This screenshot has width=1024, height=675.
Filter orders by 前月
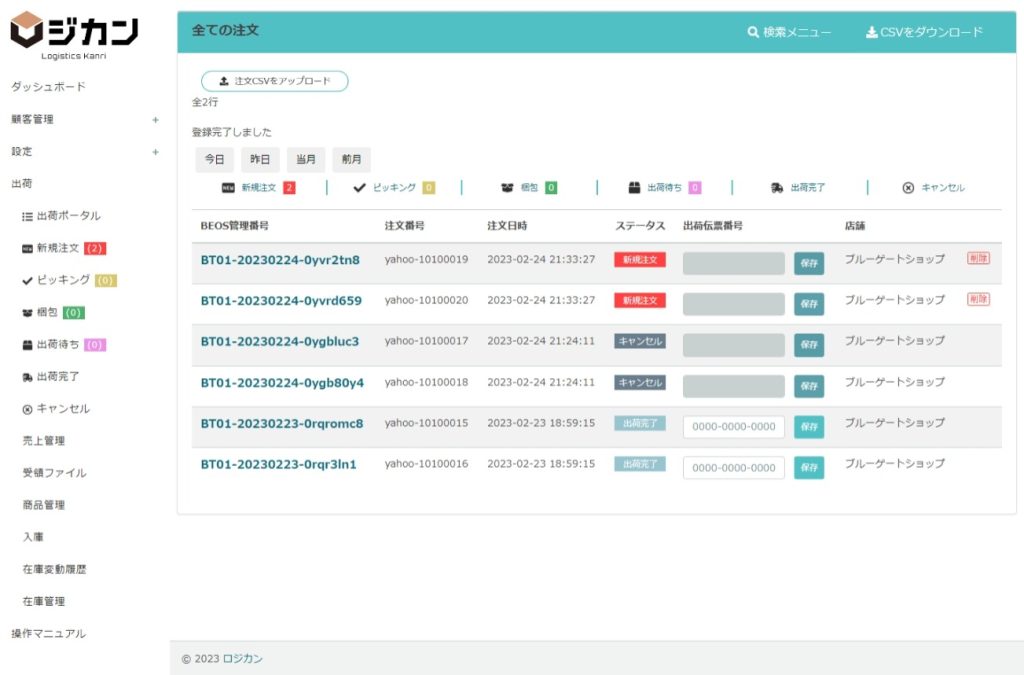[x=351, y=160]
